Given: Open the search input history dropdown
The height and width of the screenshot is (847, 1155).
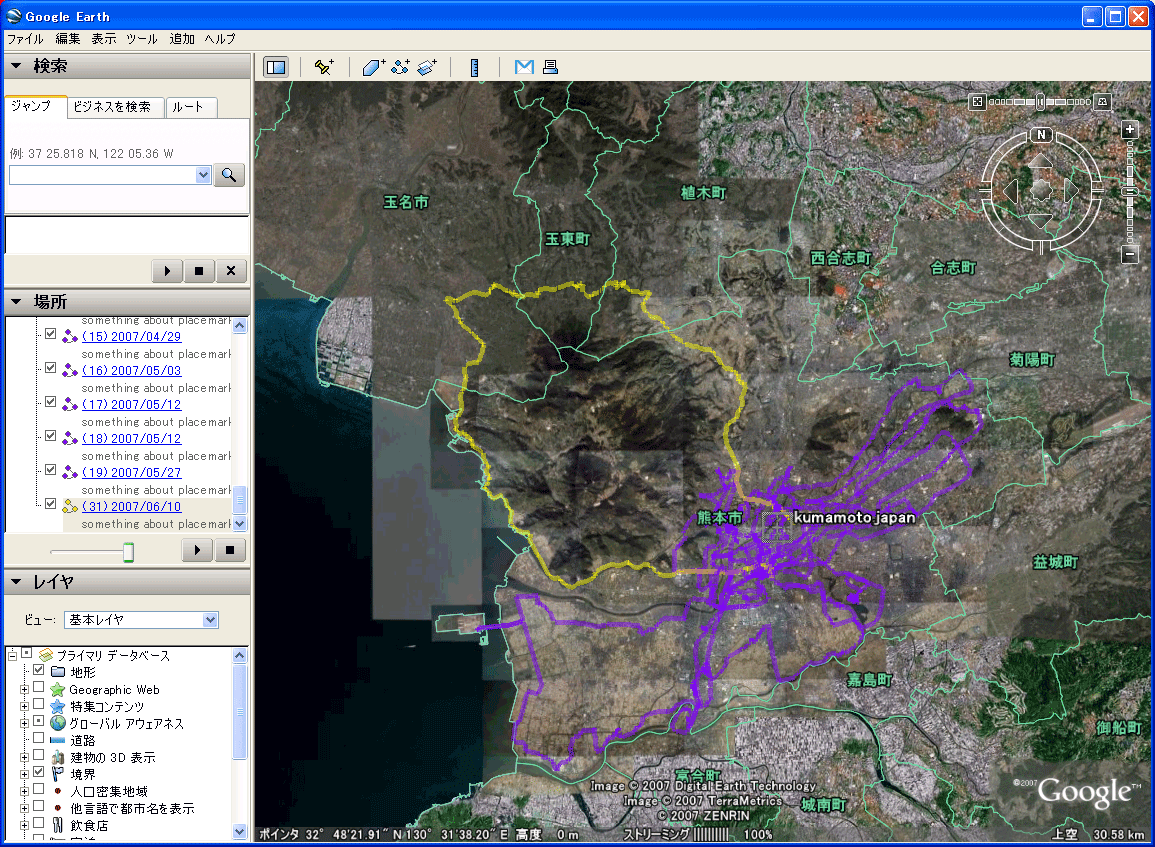Looking at the screenshot, I should tap(203, 175).
